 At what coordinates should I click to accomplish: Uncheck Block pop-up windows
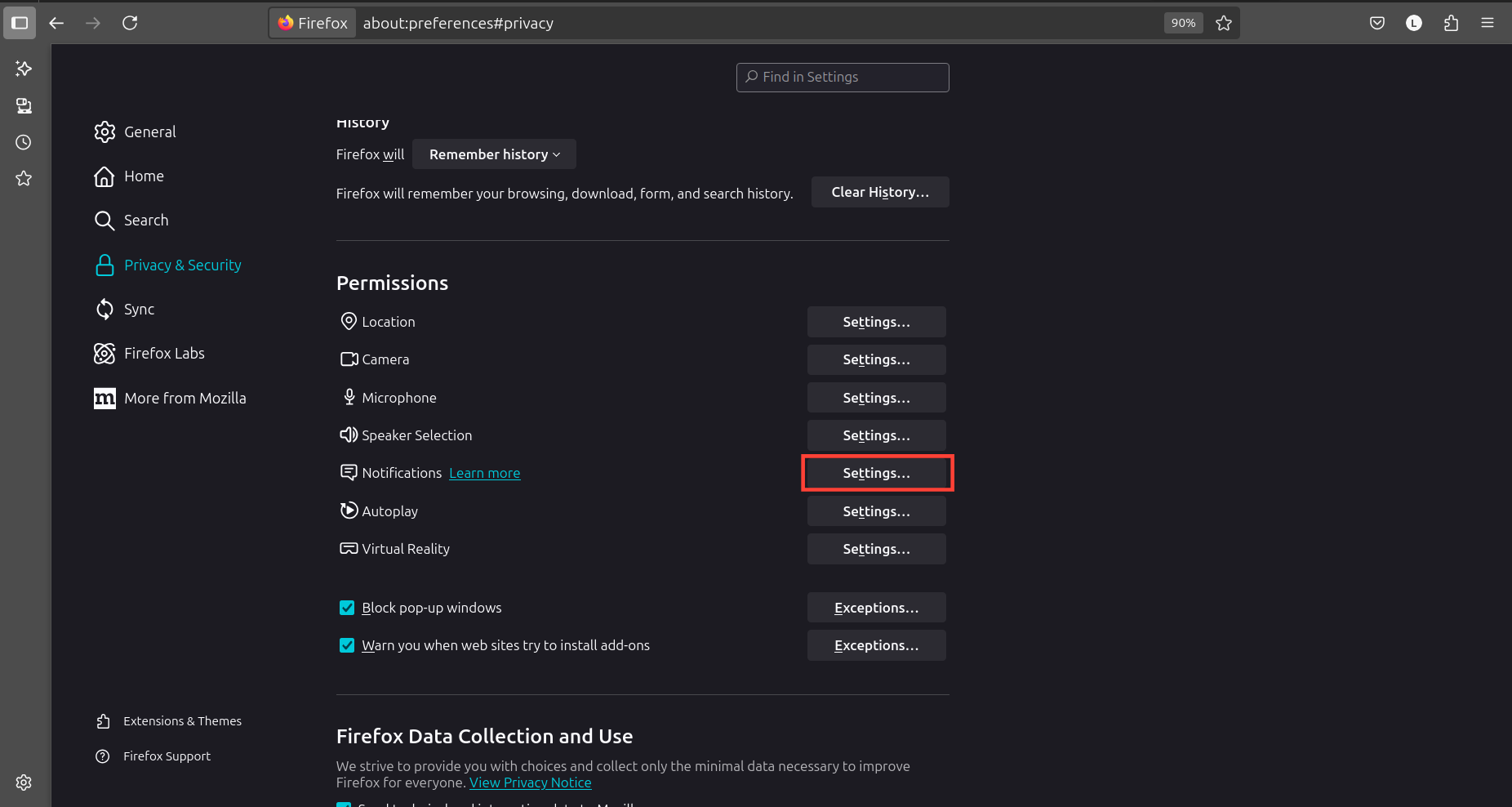[x=347, y=608]
